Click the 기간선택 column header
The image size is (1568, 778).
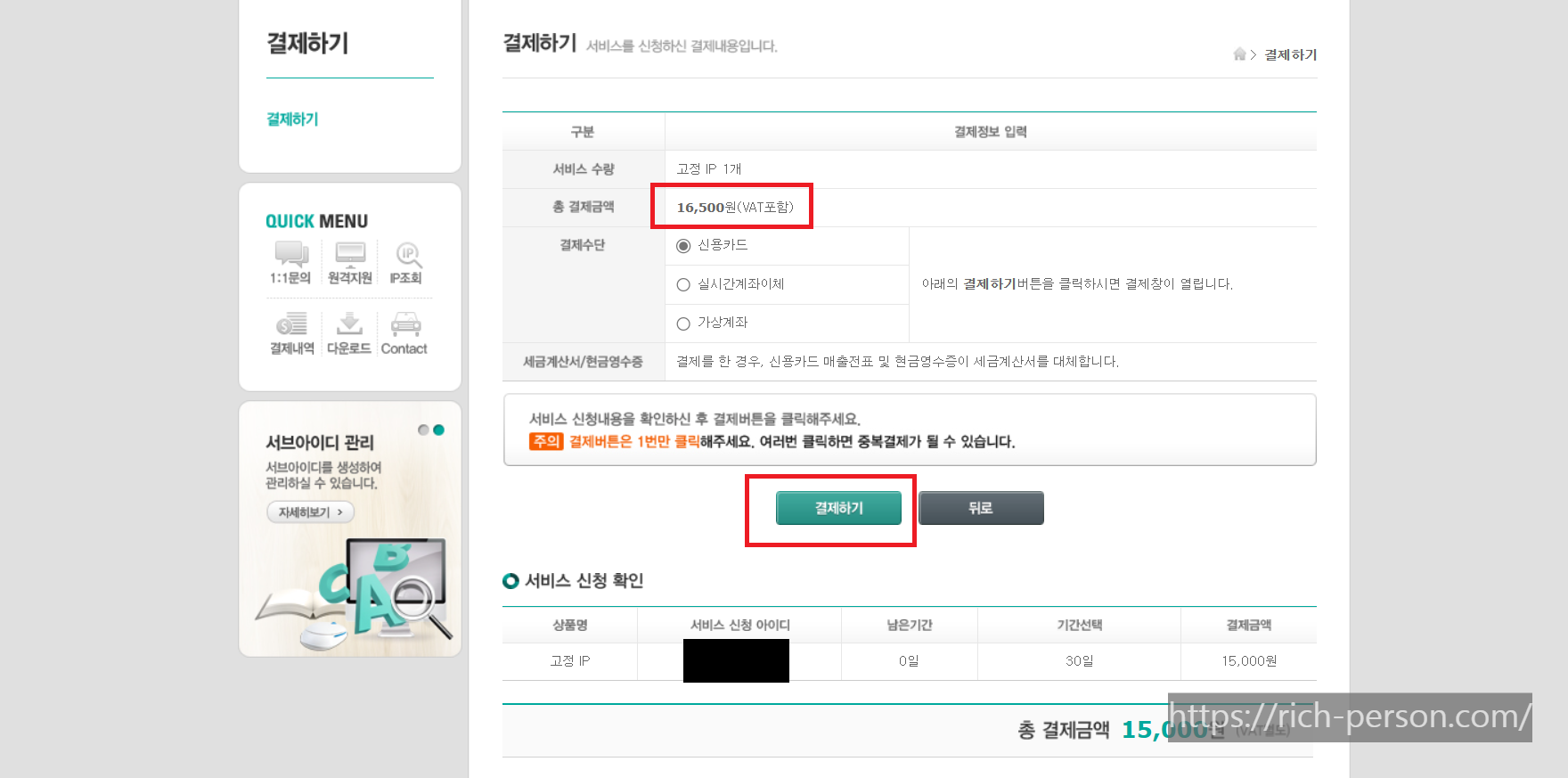click(1079, 626)
